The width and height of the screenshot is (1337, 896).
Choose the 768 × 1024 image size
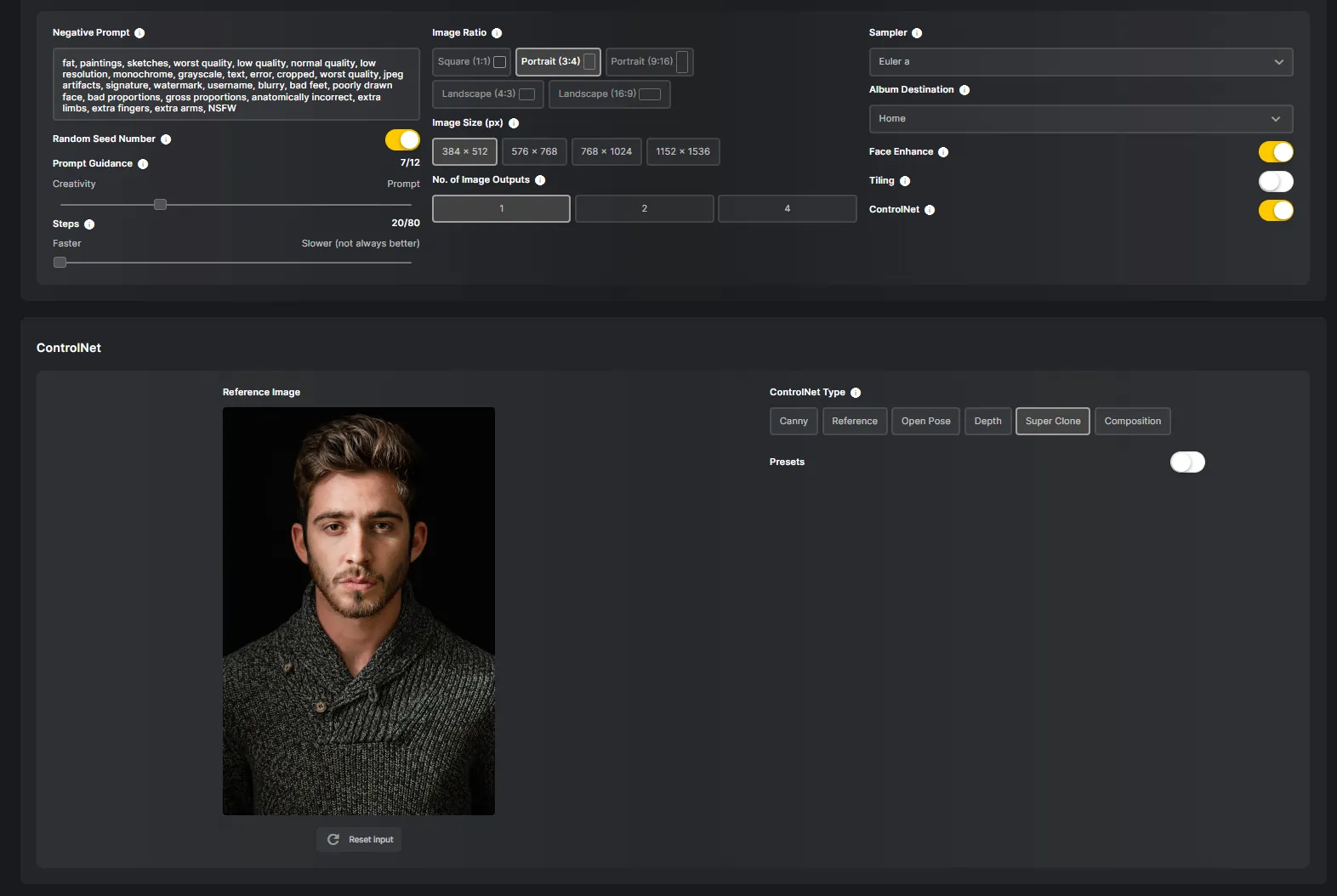pos(606,151)
